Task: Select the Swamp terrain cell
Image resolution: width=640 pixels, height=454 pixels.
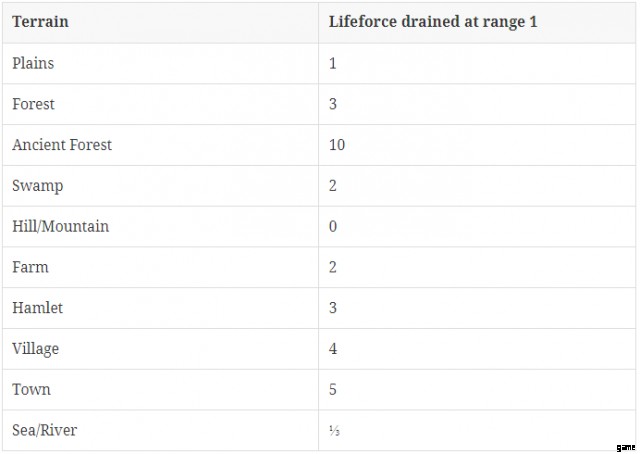Action: point(35,186)
